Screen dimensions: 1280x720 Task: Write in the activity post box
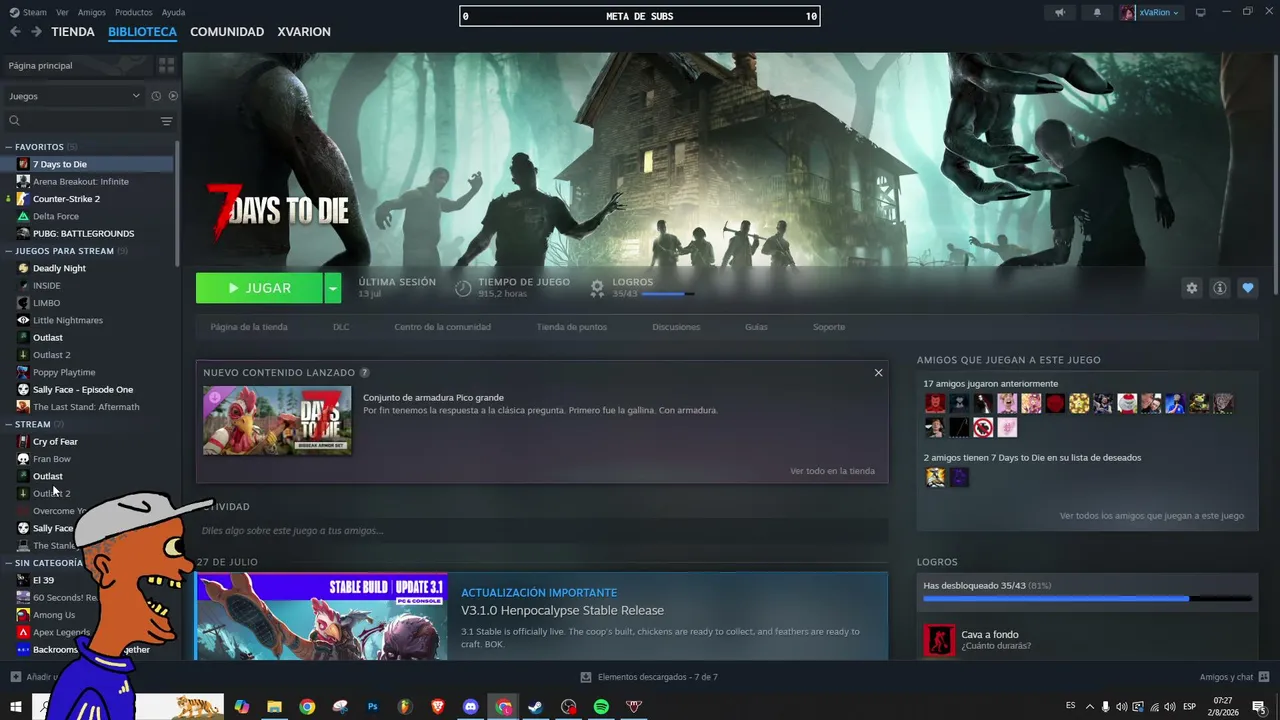pyautogui.click(x=542, y=530)
